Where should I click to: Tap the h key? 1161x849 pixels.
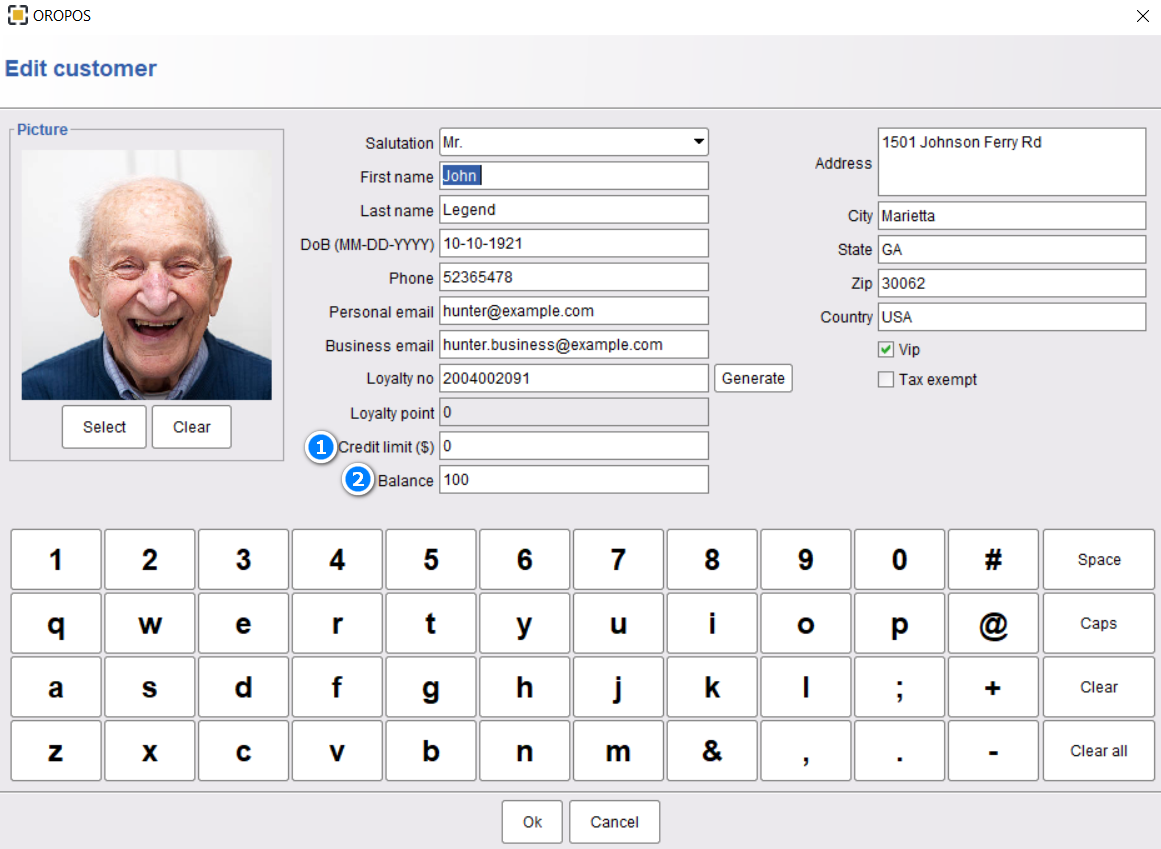tap(524, 687)
